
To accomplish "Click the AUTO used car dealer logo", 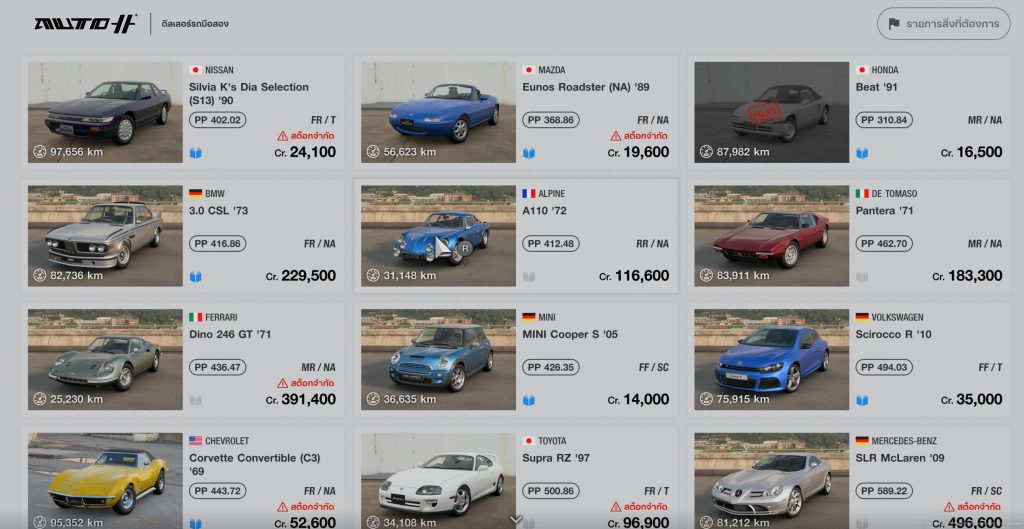I will [86, 24].
